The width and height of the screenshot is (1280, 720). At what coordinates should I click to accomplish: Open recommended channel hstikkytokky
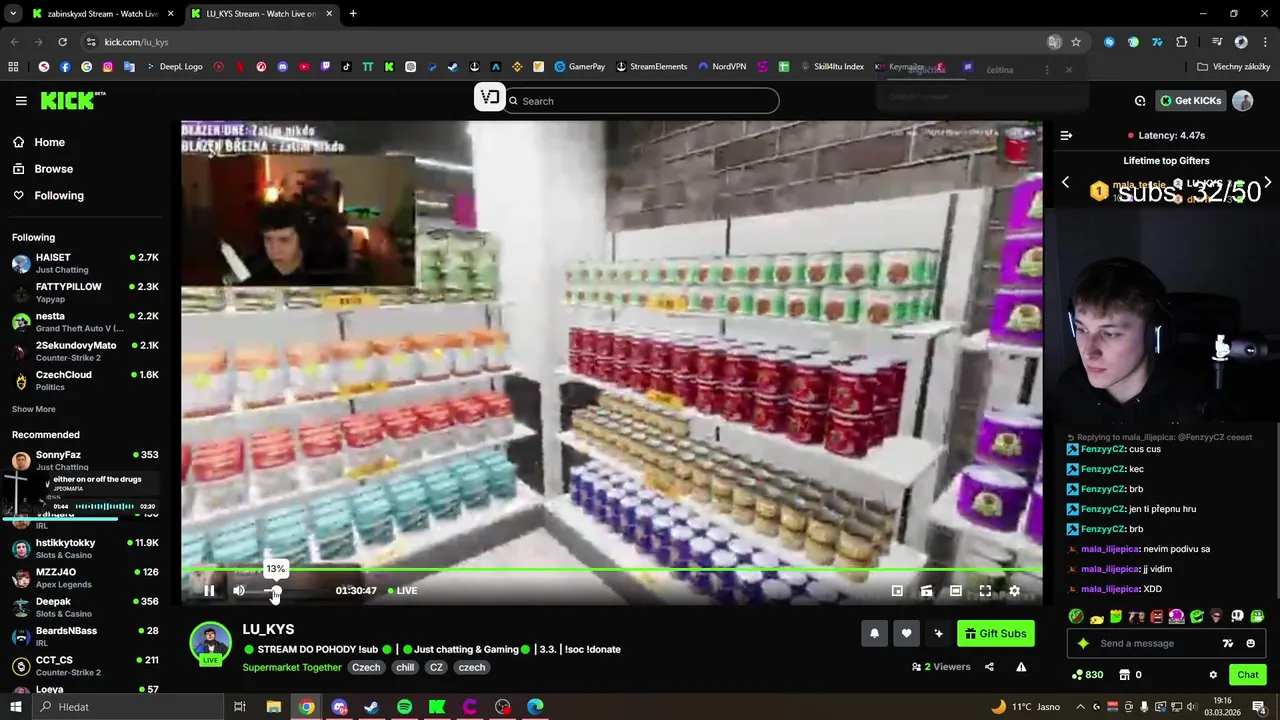(85, 548)
